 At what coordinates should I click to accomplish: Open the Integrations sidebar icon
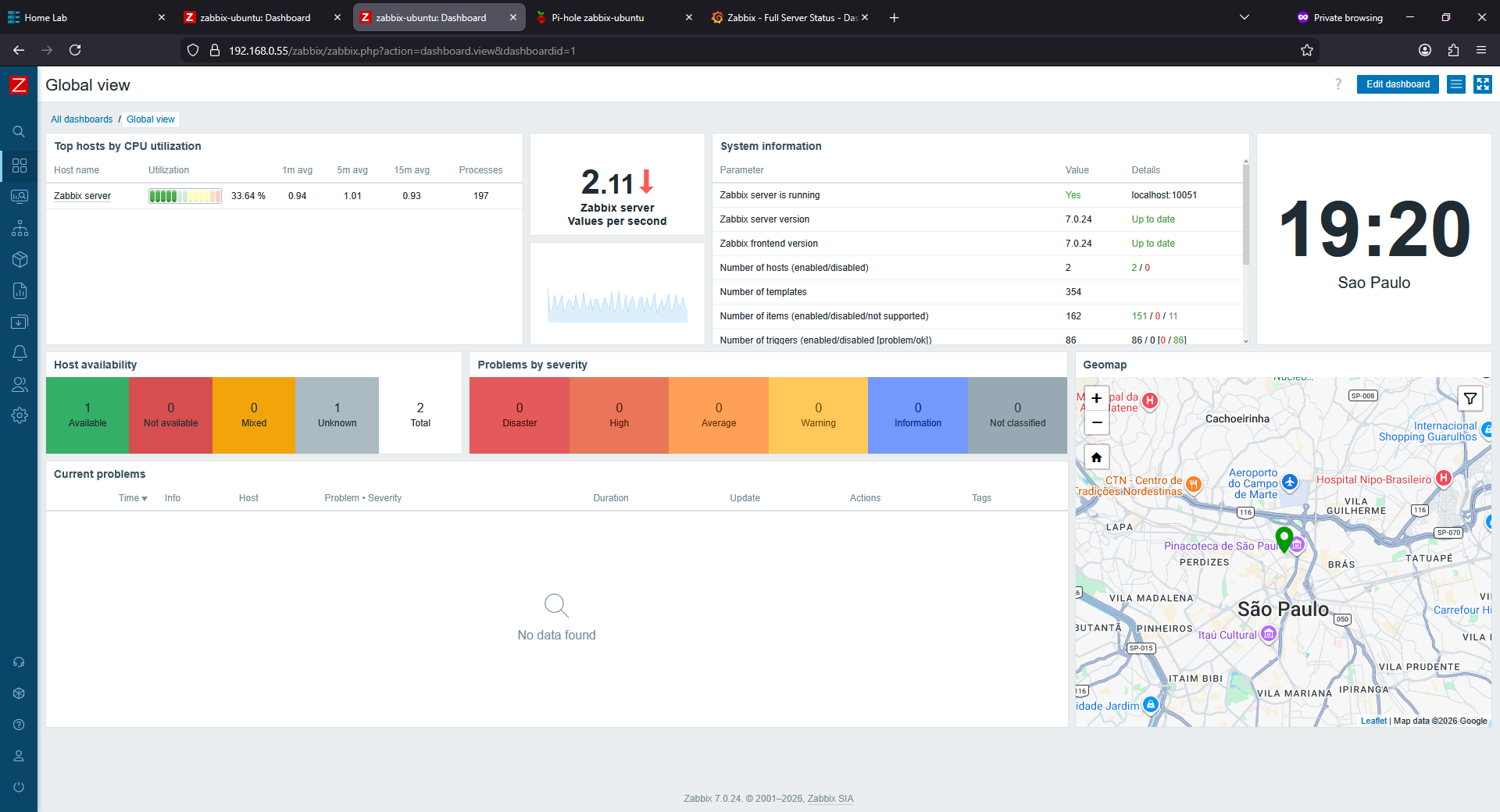[19, 693]
